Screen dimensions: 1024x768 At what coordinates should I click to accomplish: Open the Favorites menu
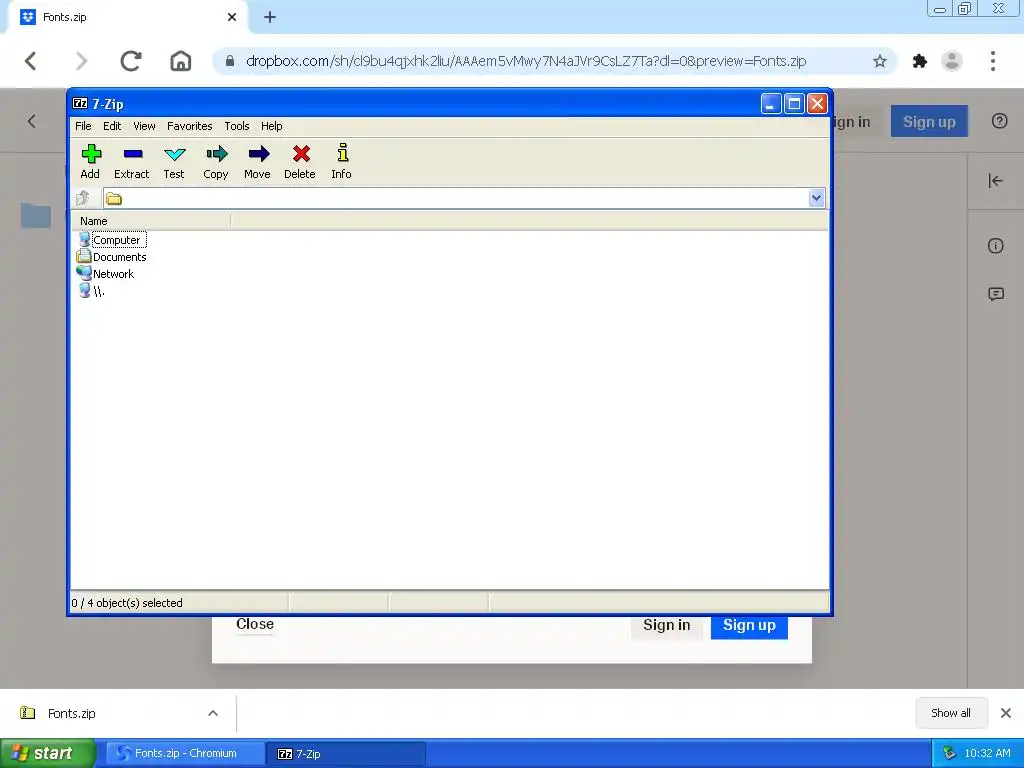pos(189,126)
